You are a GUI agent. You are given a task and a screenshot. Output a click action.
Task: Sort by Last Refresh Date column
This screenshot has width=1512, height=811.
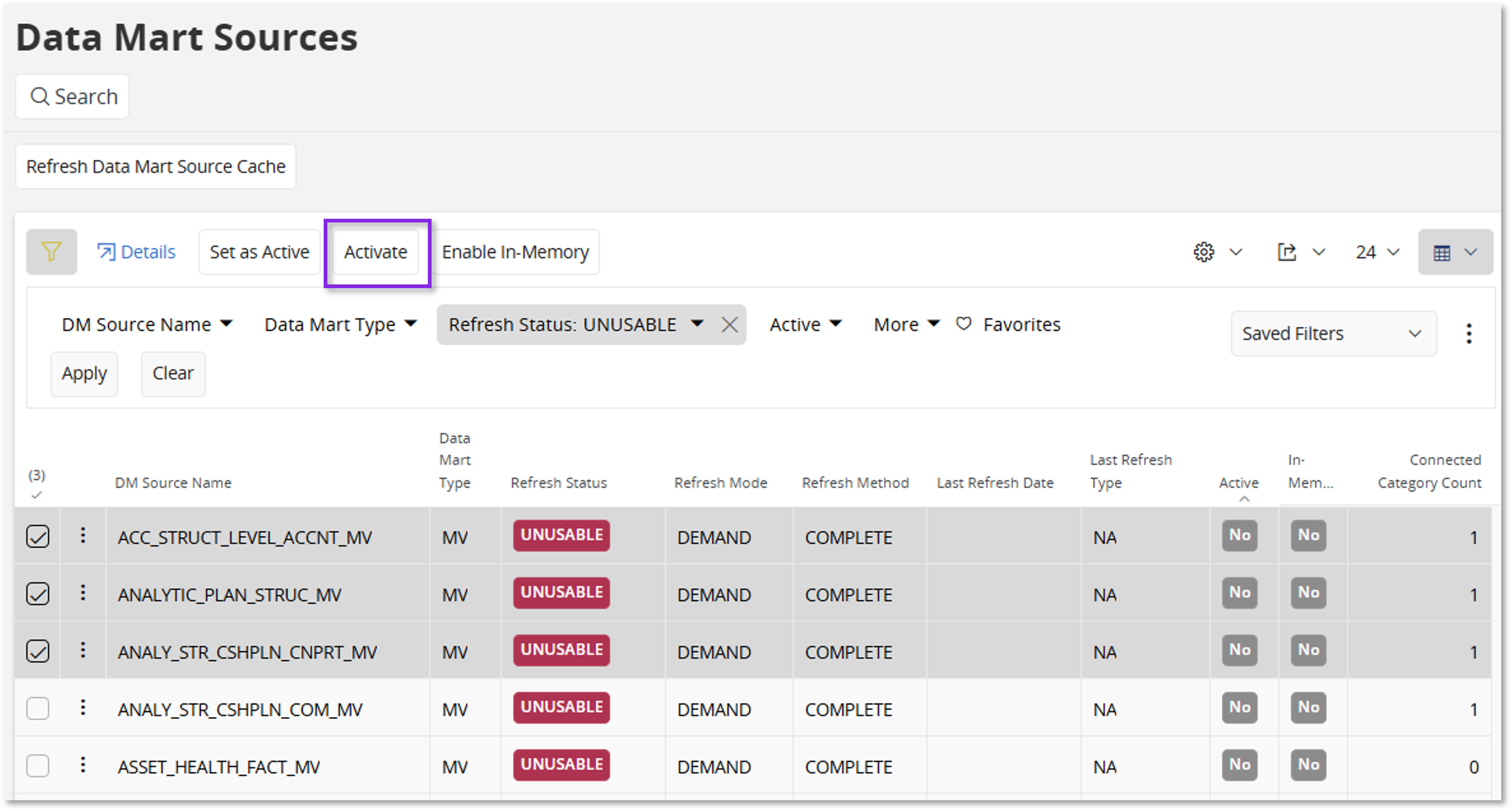coord(995,483)
